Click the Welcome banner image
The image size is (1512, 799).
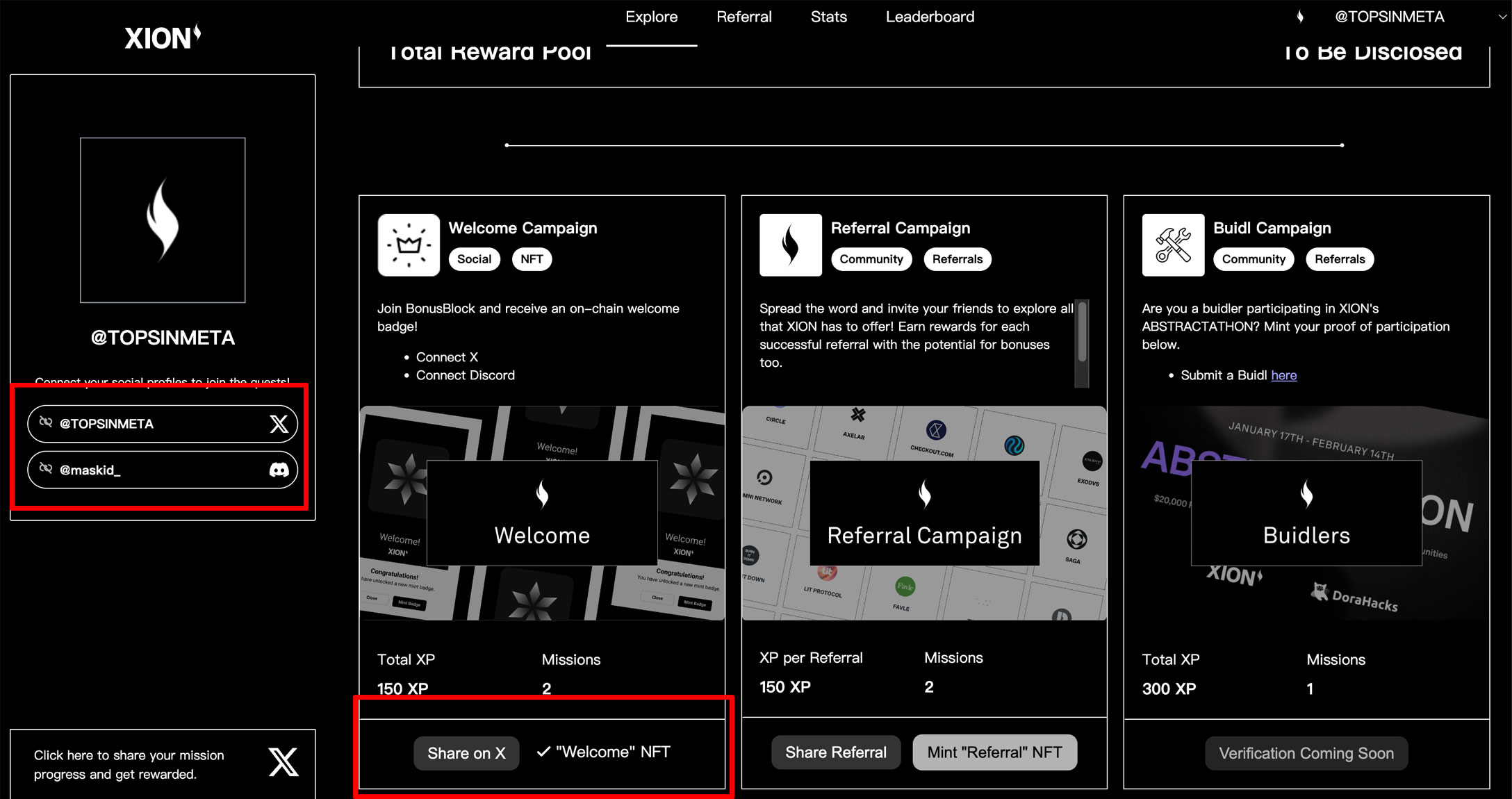pyautogui.click(x=542, y=513)
